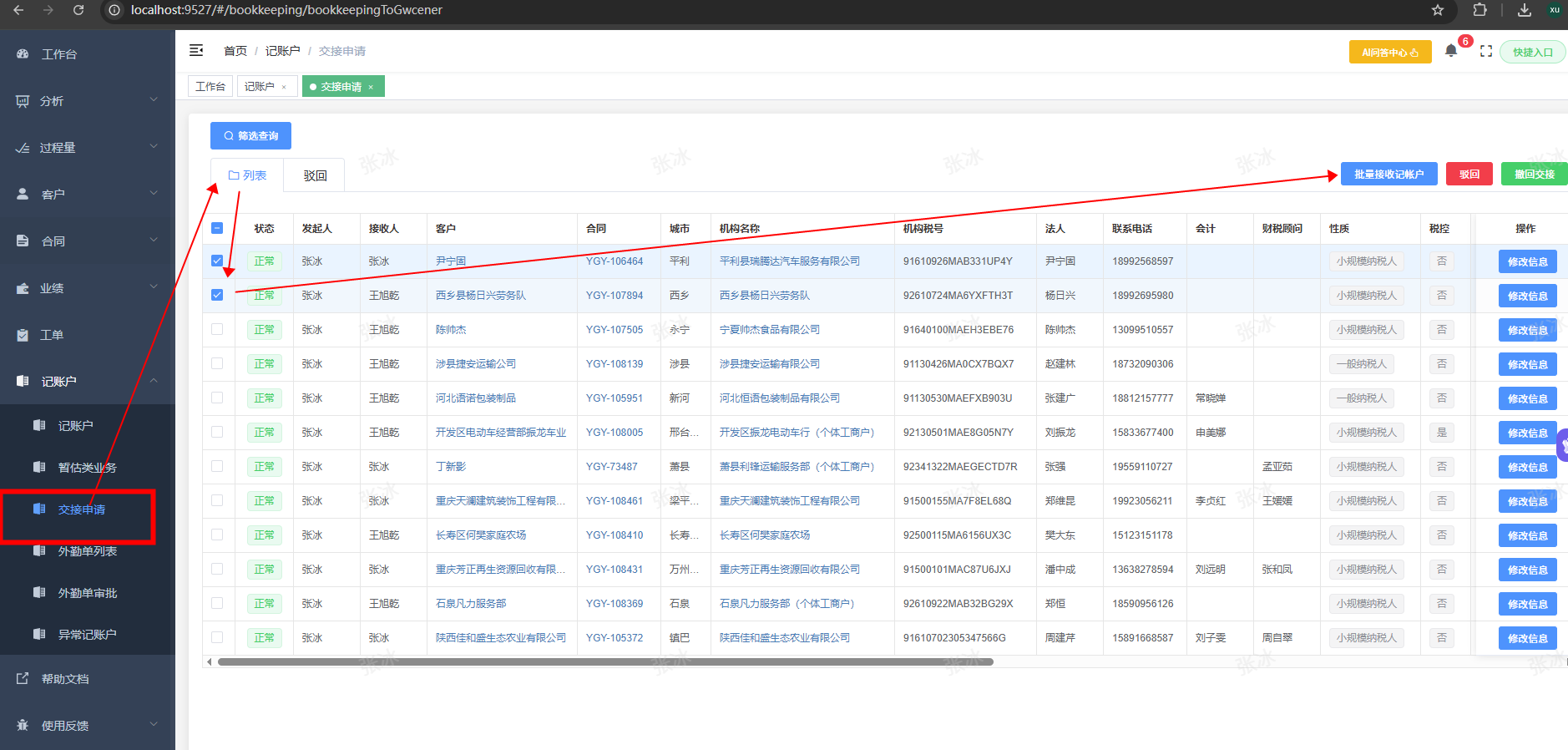Expand the 客户 sidebar menu chevron

[154, 193]
